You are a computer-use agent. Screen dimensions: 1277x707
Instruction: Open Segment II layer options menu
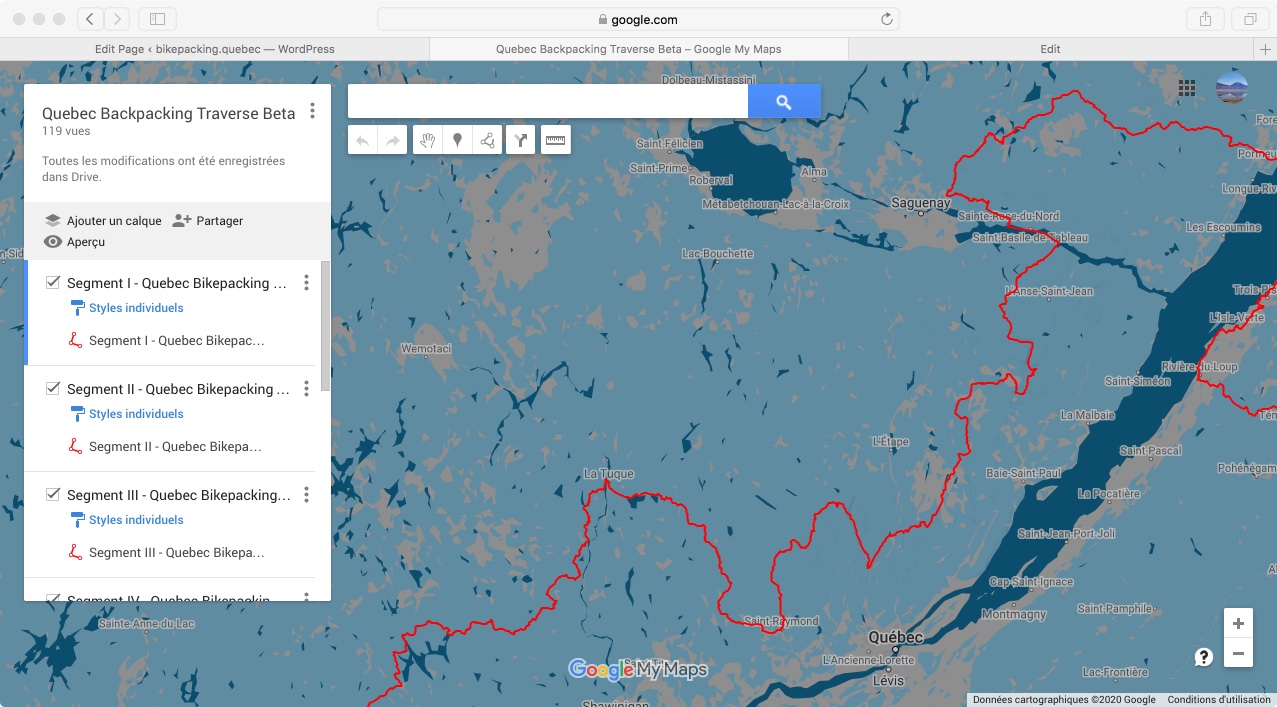pos(306,389)
